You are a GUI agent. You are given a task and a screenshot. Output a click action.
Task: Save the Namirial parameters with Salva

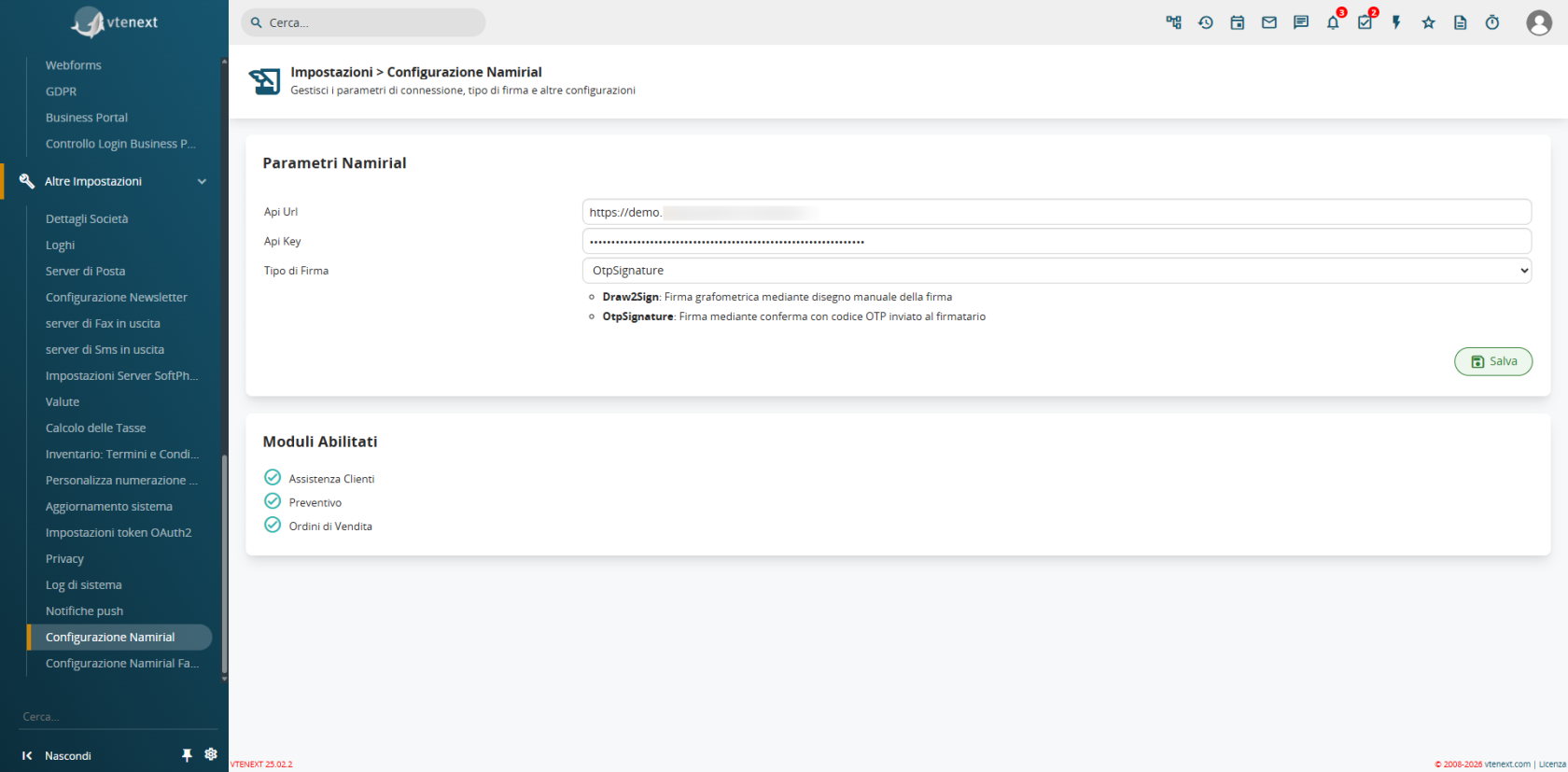pyautogui.click(x=1493, y=361)
